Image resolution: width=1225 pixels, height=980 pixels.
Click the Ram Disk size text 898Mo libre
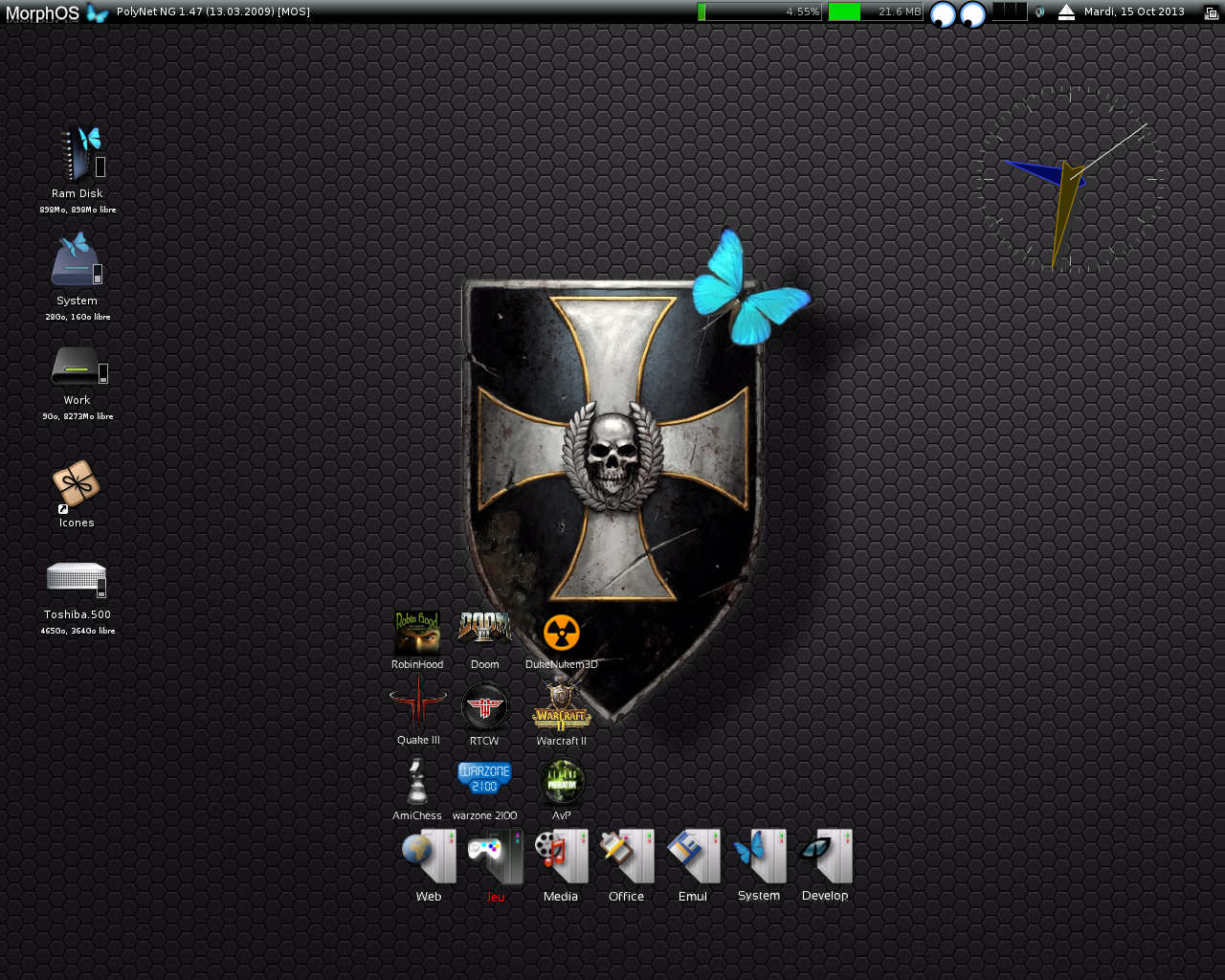coord(78,210)
